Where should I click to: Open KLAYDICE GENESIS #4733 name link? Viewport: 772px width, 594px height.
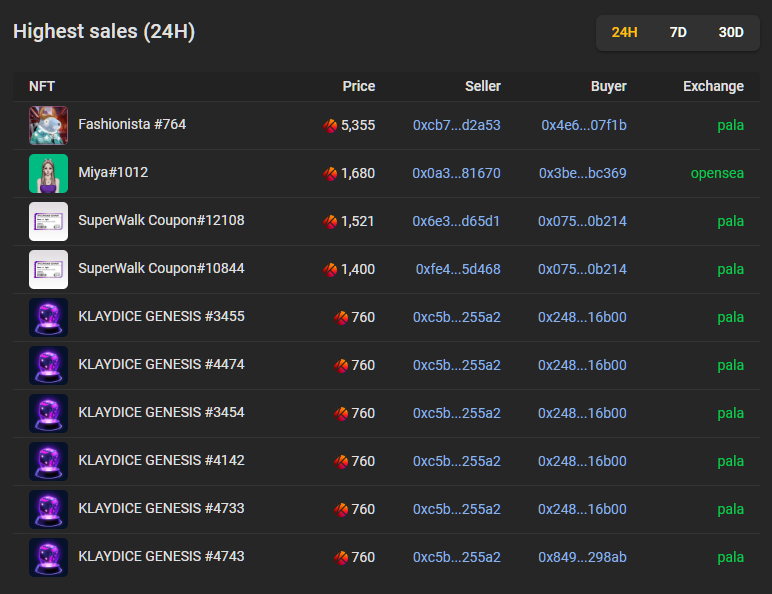click(x=161, y=508)
